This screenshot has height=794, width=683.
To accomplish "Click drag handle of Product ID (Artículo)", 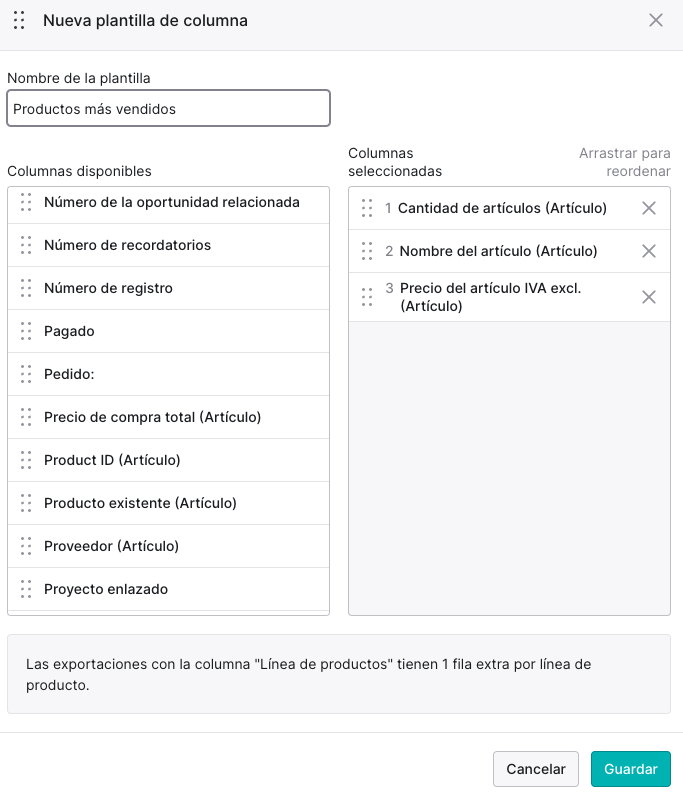I will tap(26, 460).
